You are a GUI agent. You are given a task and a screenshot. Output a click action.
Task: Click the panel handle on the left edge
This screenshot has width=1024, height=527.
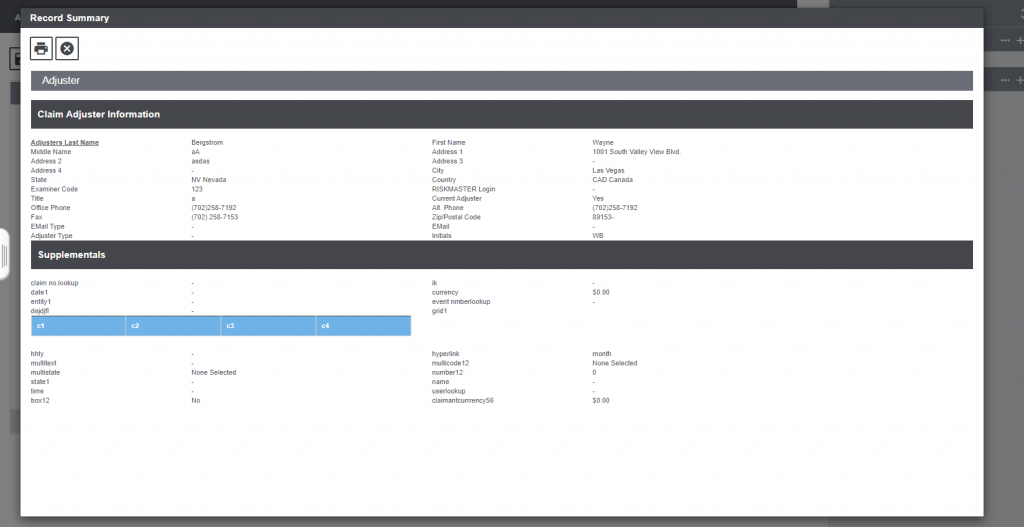4,255
